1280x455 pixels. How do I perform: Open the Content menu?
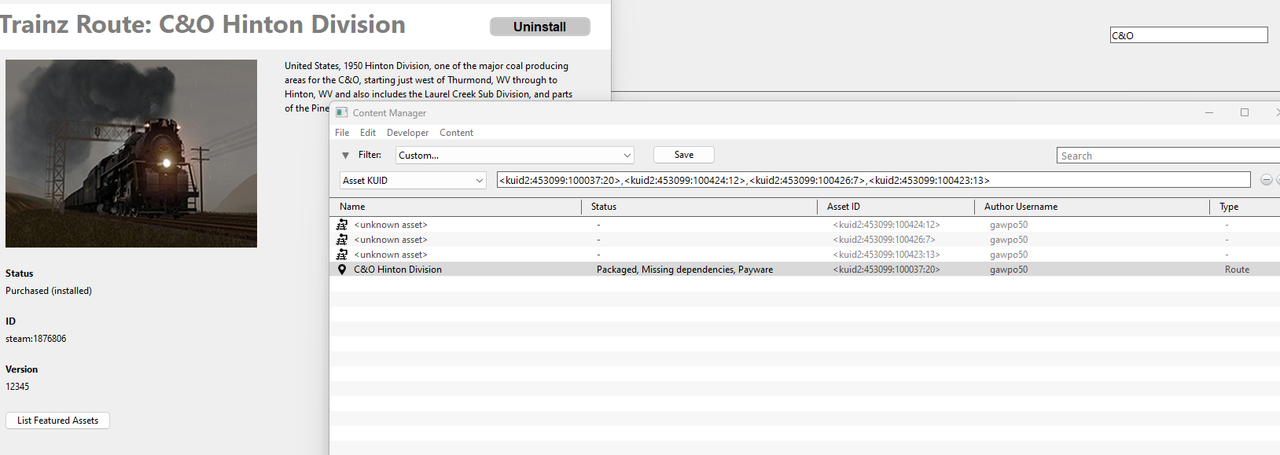click(x=456, y=133)
